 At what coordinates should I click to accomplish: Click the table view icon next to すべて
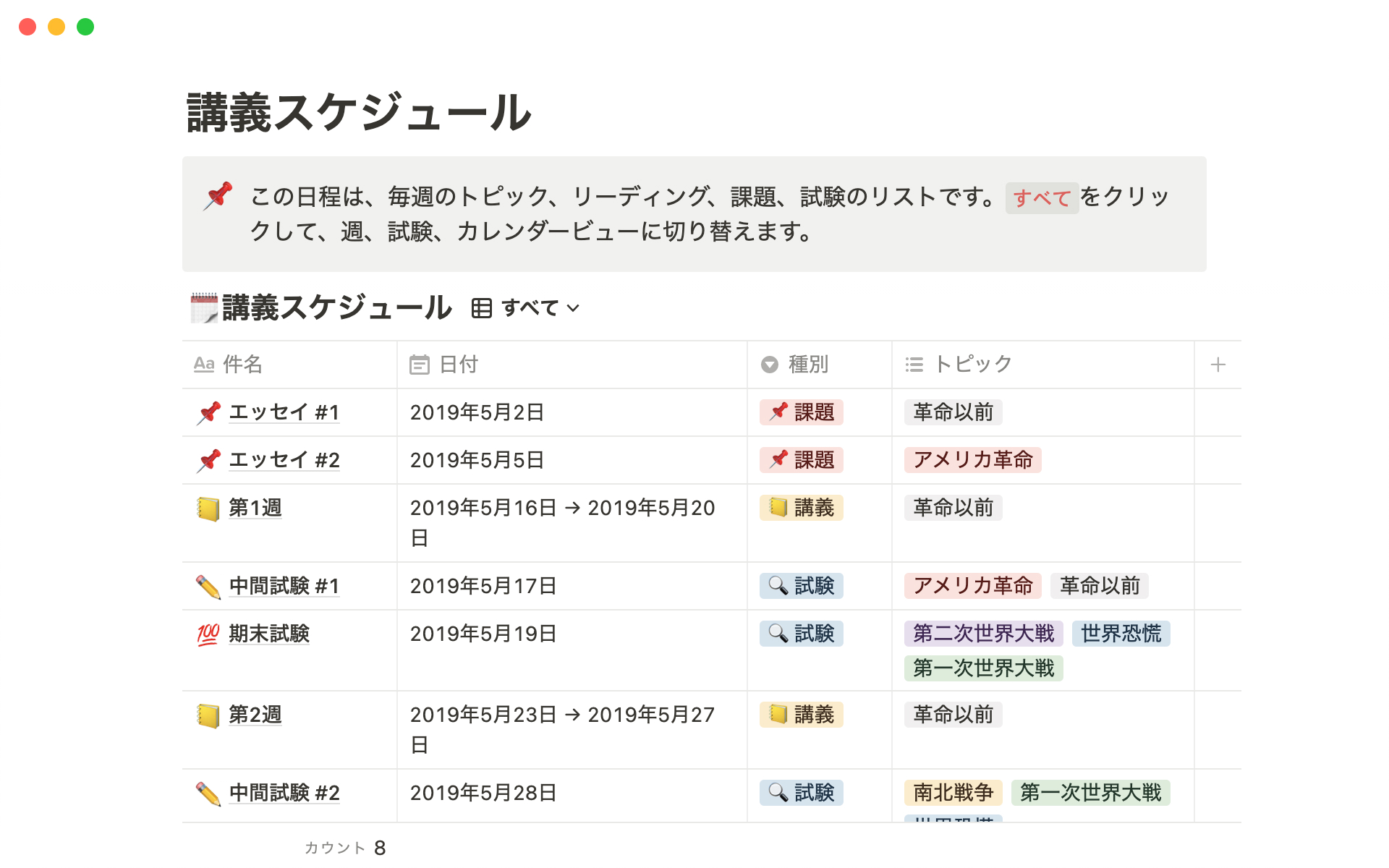coord(481,308)
